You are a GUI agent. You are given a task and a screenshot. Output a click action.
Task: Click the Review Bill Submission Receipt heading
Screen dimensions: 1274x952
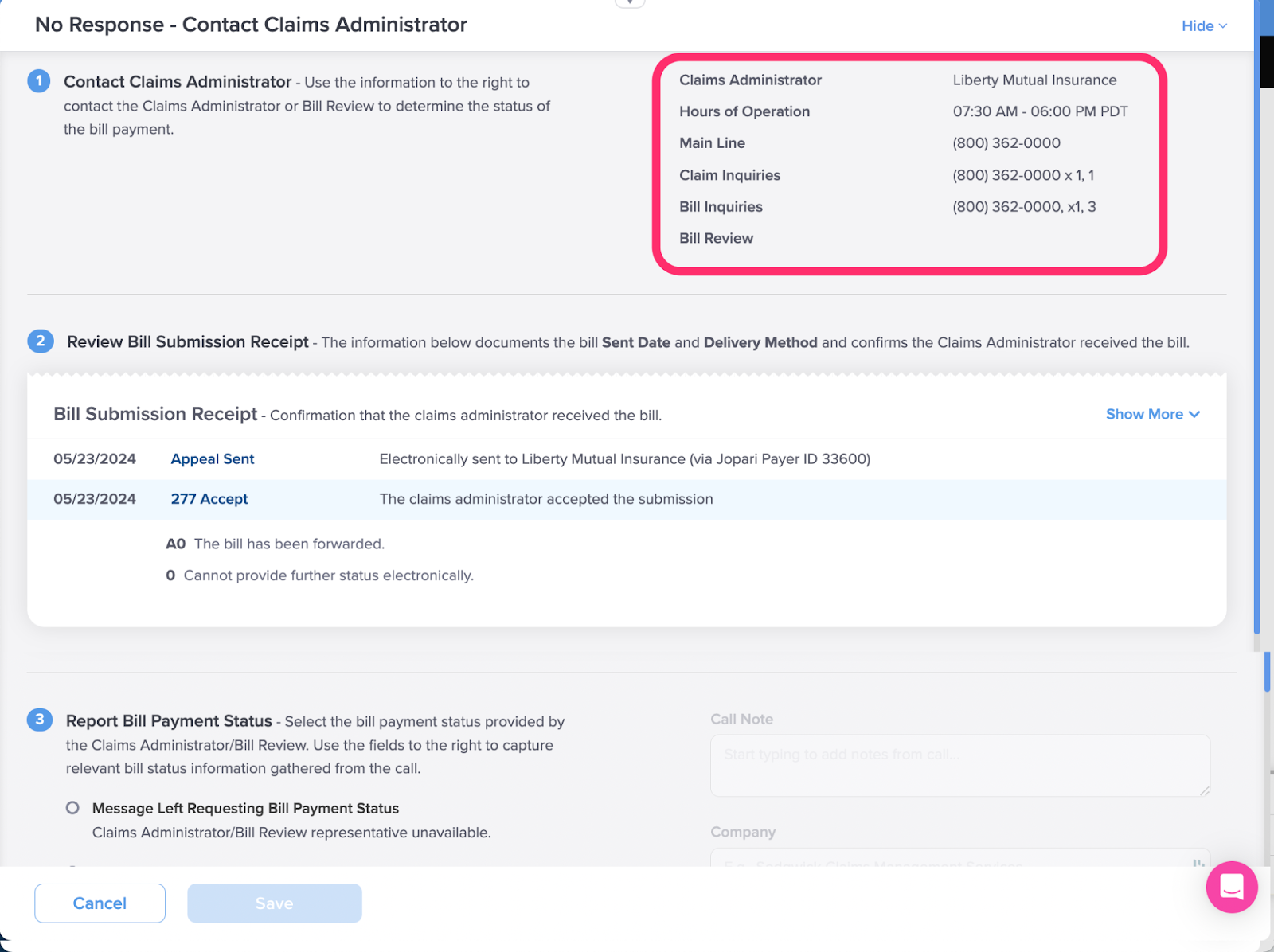tap(188, 341)
